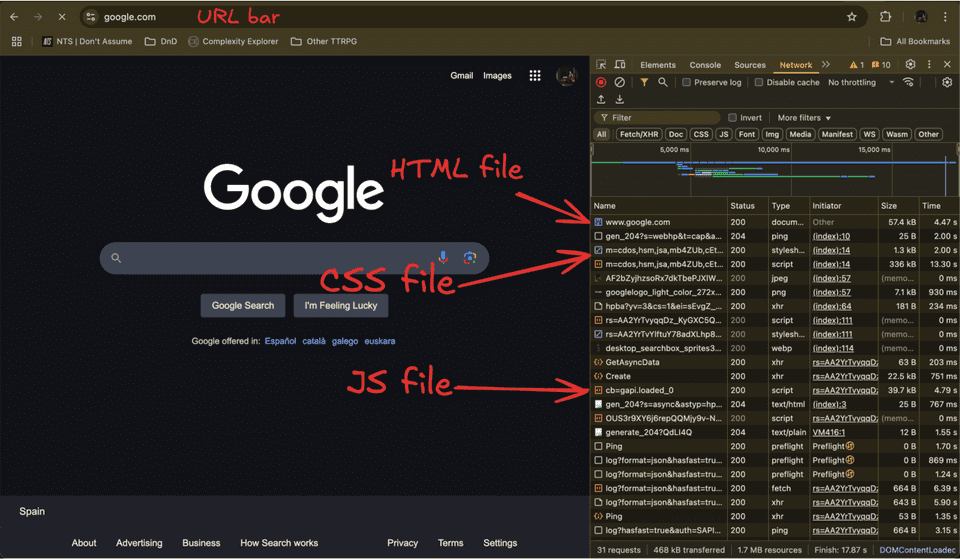960x559 pixels.
Task: Open the Google apps grid icon
Action: pyautogui.click(x=535, y=75)
